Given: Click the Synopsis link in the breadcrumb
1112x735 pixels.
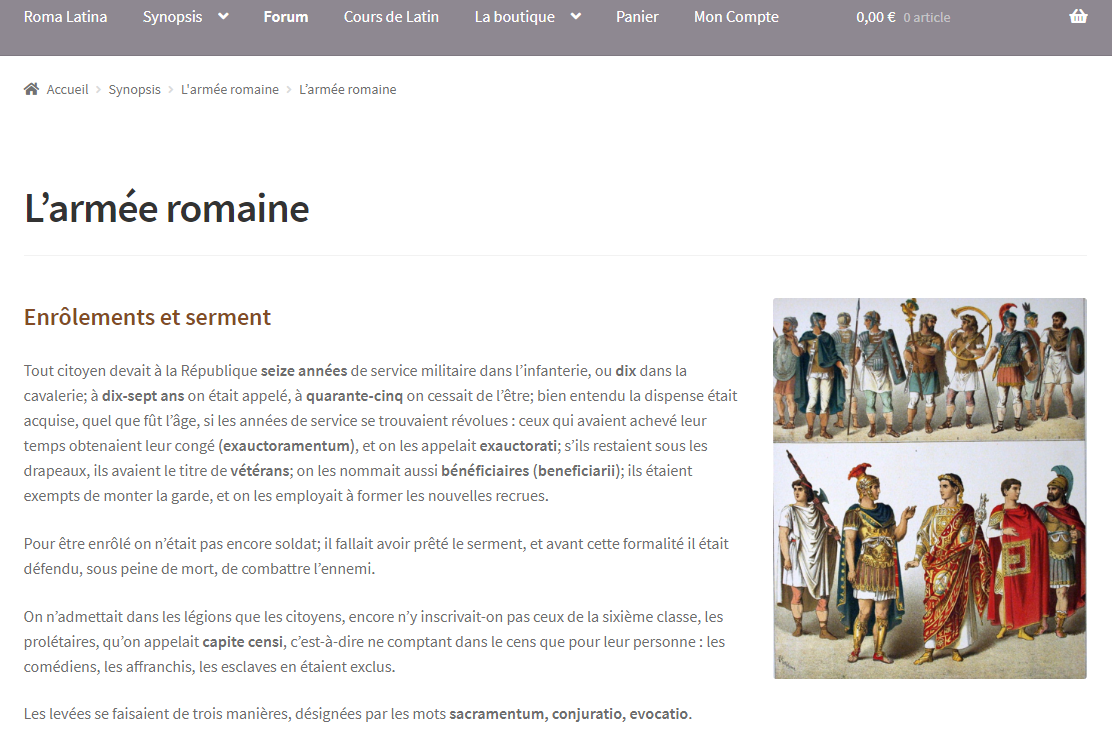Looking at the screenshot, I should (x=134, y=89).
